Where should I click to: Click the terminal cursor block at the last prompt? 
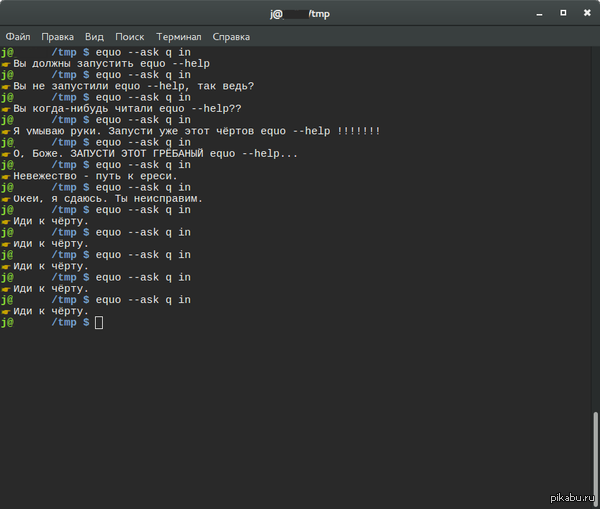99,322
